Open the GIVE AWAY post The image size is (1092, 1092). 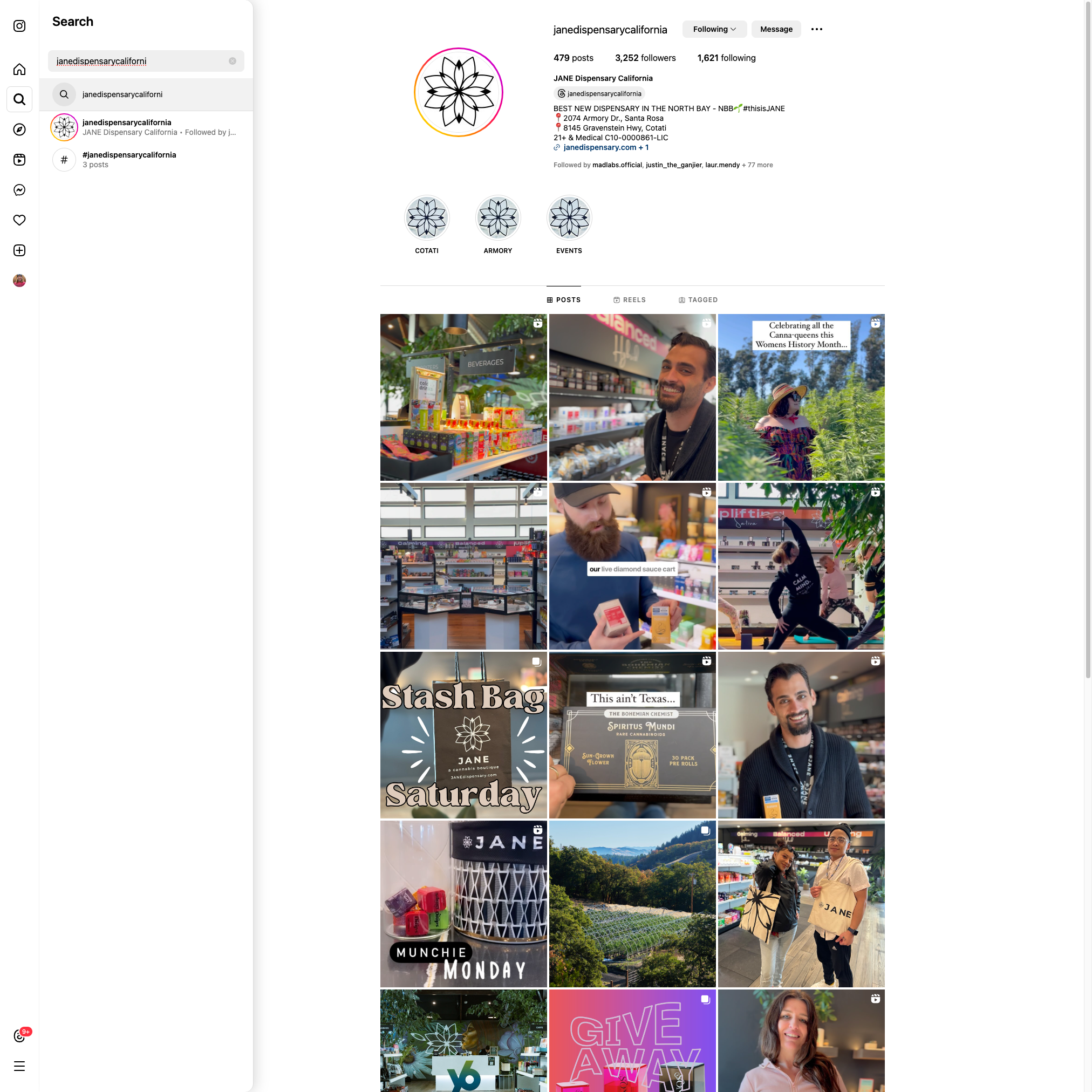(632, 1041)
